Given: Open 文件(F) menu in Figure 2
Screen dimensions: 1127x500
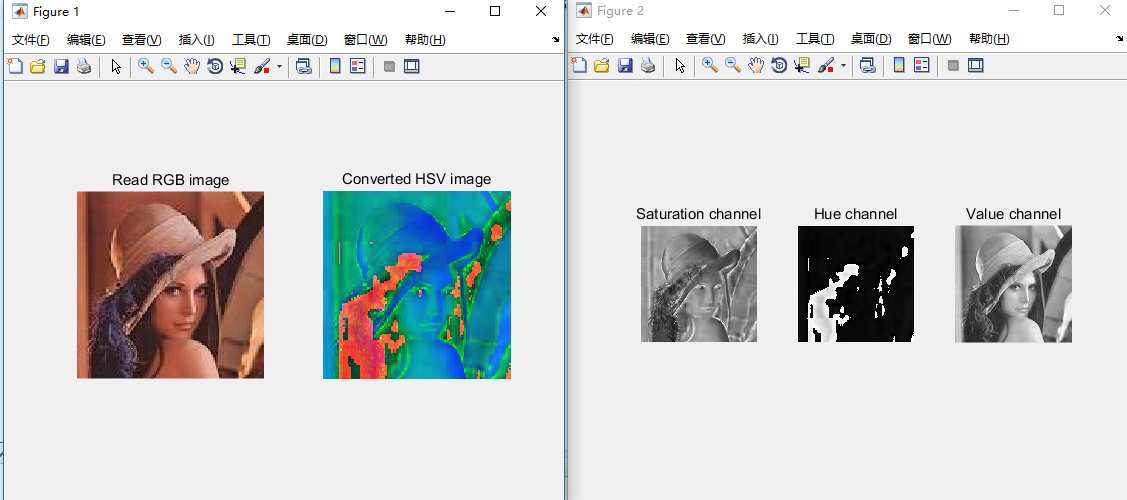Looking at the screenshot, I should (x=595, y=39).
